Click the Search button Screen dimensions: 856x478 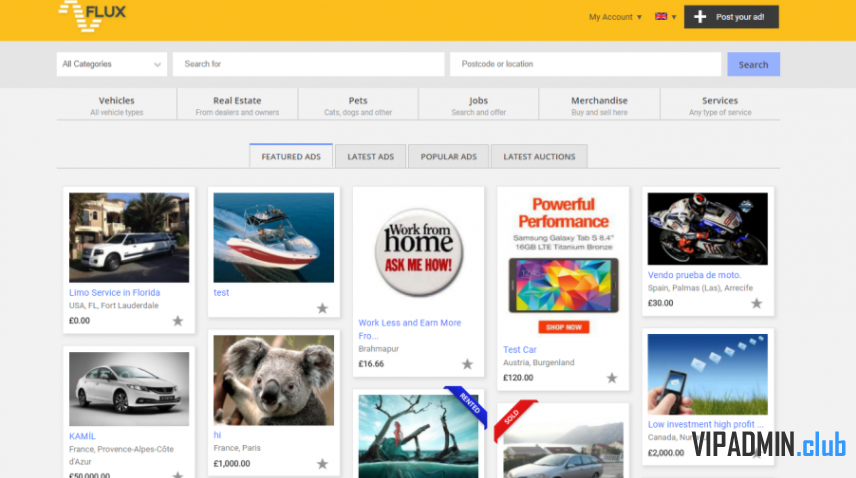click(x=753, y=64)
